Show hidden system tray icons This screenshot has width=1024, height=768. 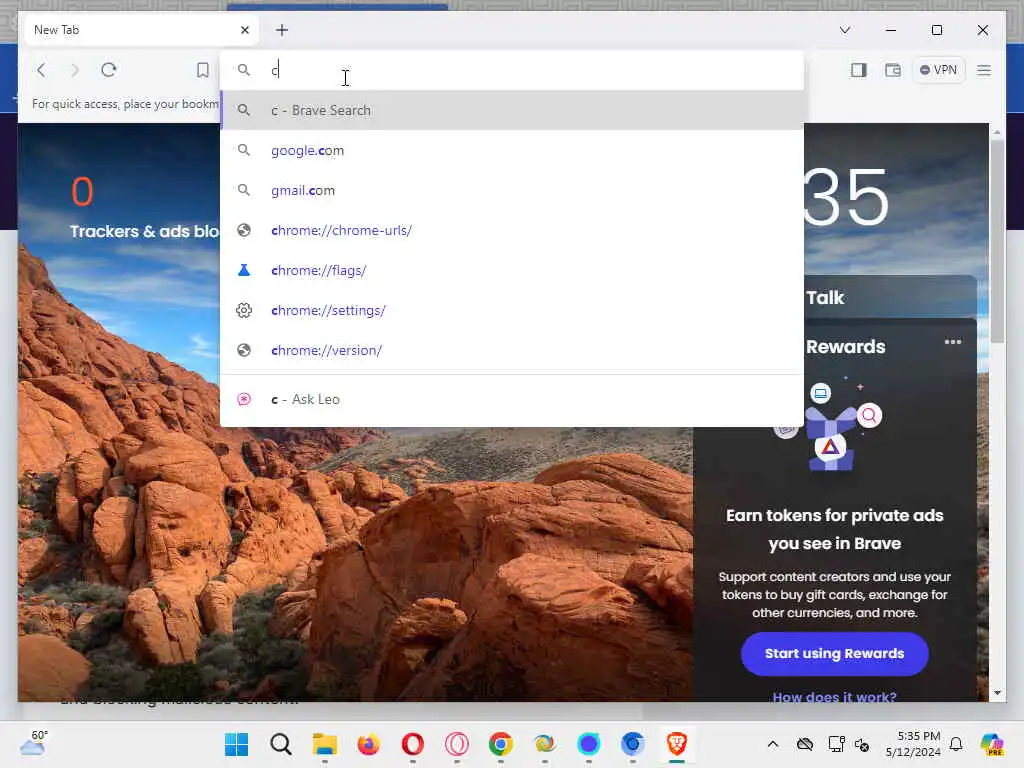click(773, 744)
